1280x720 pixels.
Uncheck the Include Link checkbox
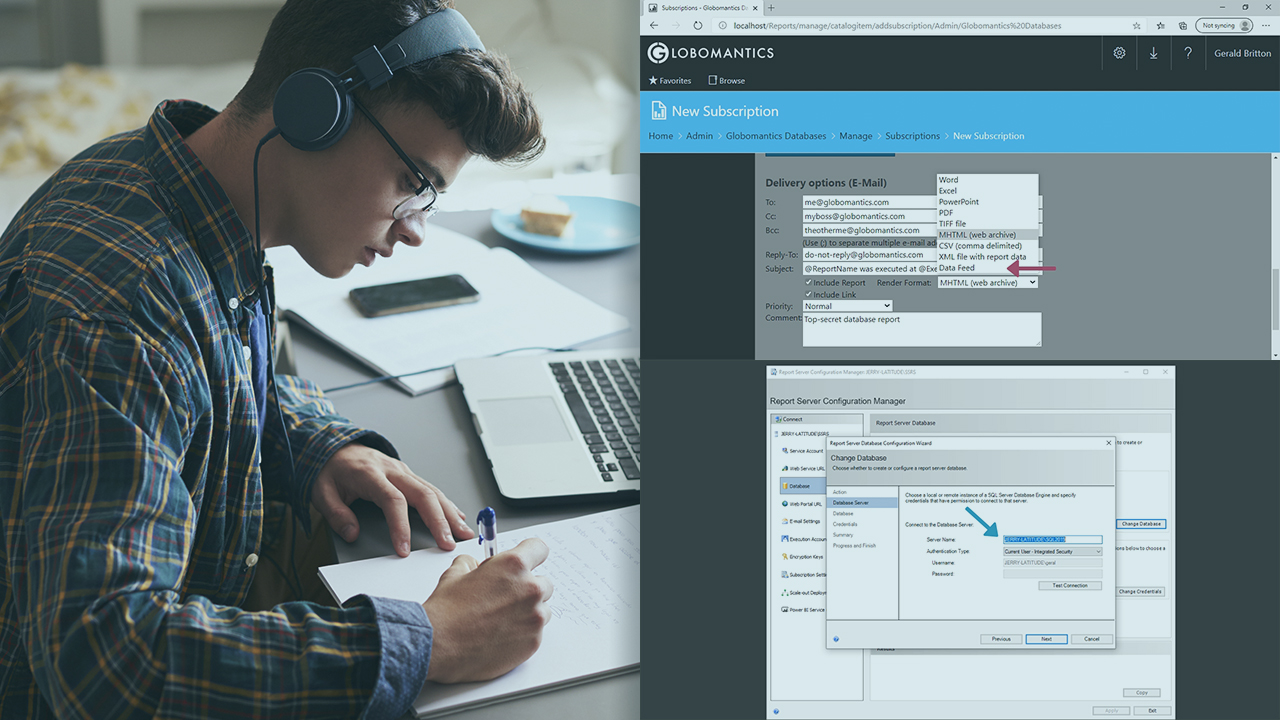pos(809,295)
